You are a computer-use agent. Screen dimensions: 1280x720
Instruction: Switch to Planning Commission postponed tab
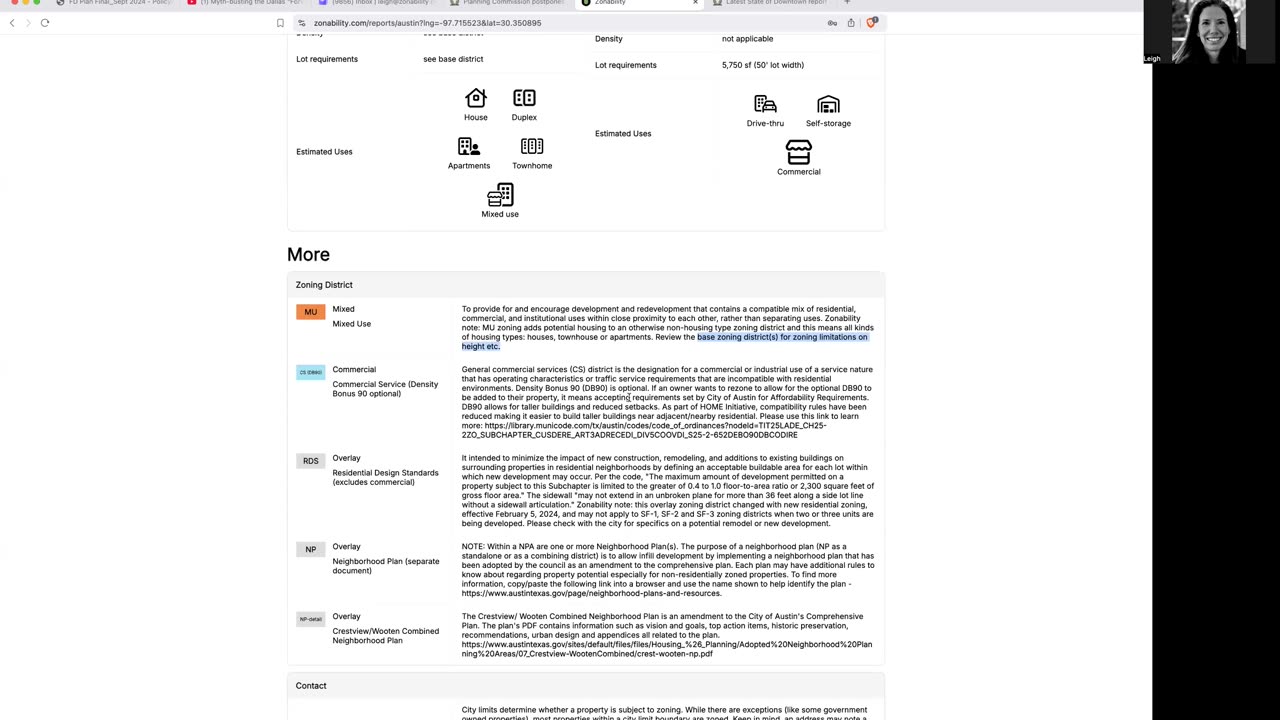click(509, 3)
